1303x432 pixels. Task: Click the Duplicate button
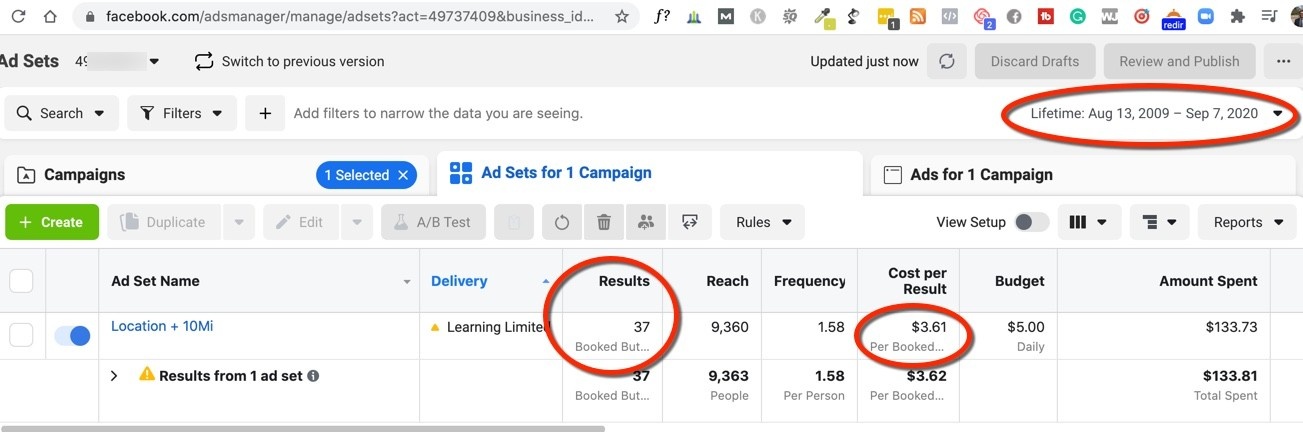(x=164, y=222)
